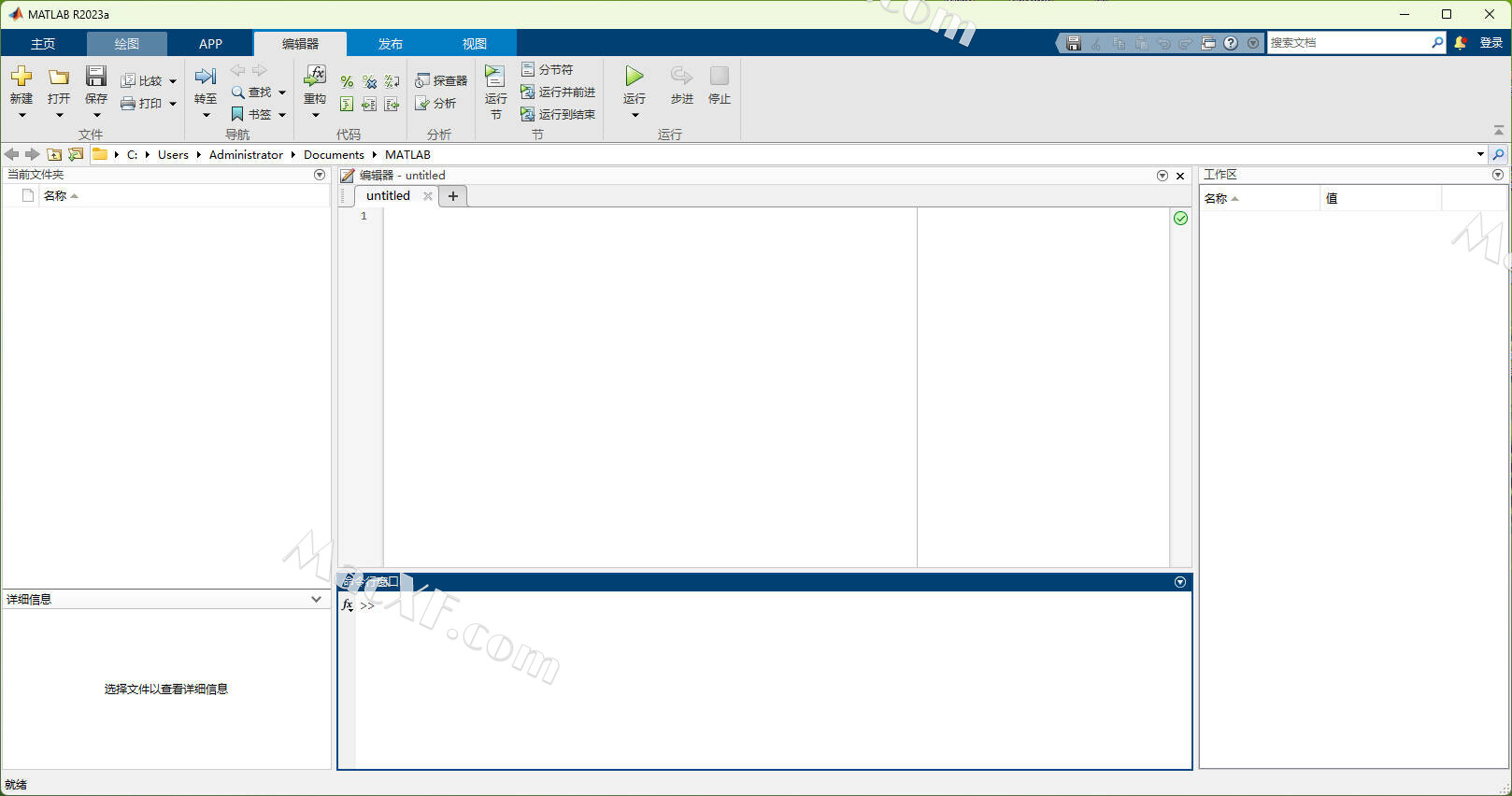Select the untitled editor file tab
Viewport: 1512px width, 796px height.
pyautogui.click(x=388, y=195)
